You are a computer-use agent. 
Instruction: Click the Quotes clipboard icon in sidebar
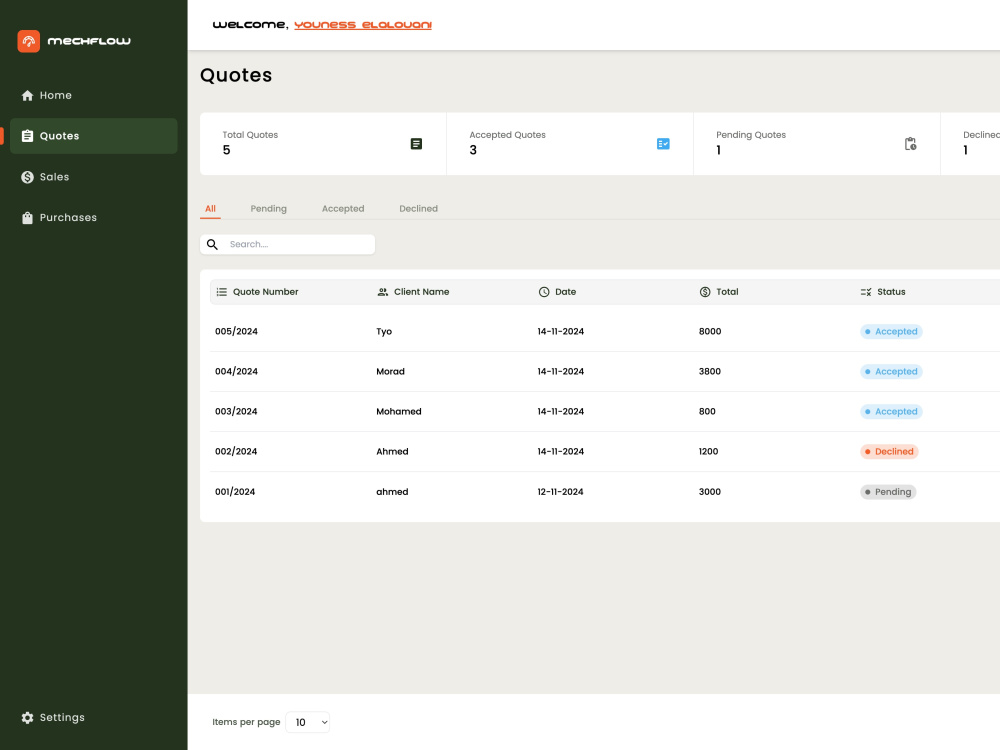pos(27,136)
